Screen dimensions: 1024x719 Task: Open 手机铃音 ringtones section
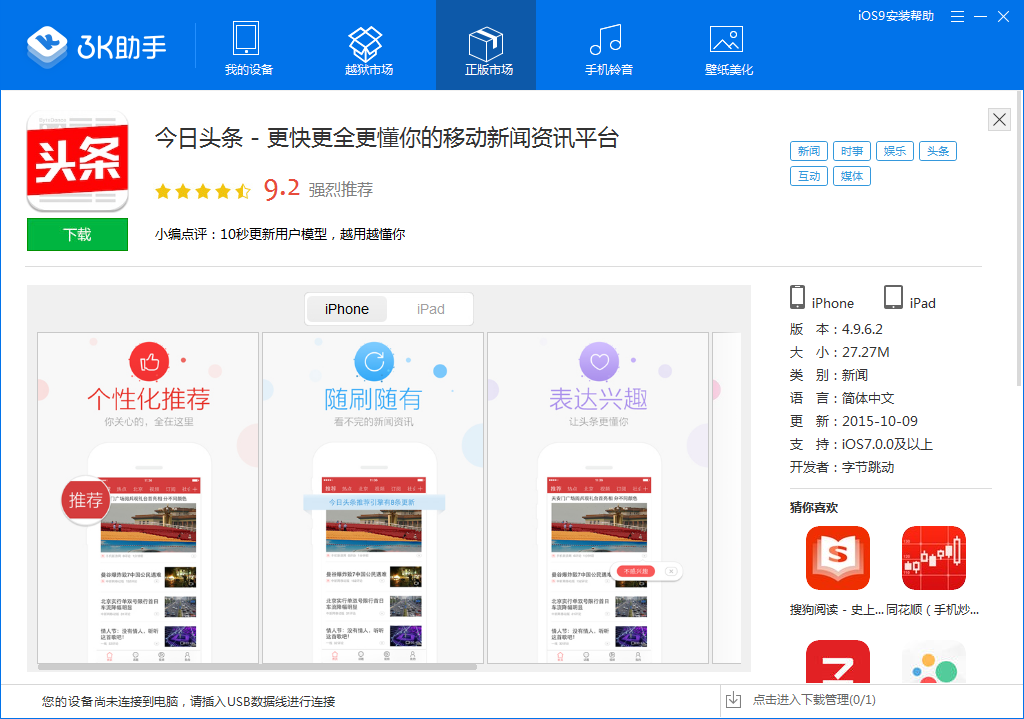(x=609, y=48)
